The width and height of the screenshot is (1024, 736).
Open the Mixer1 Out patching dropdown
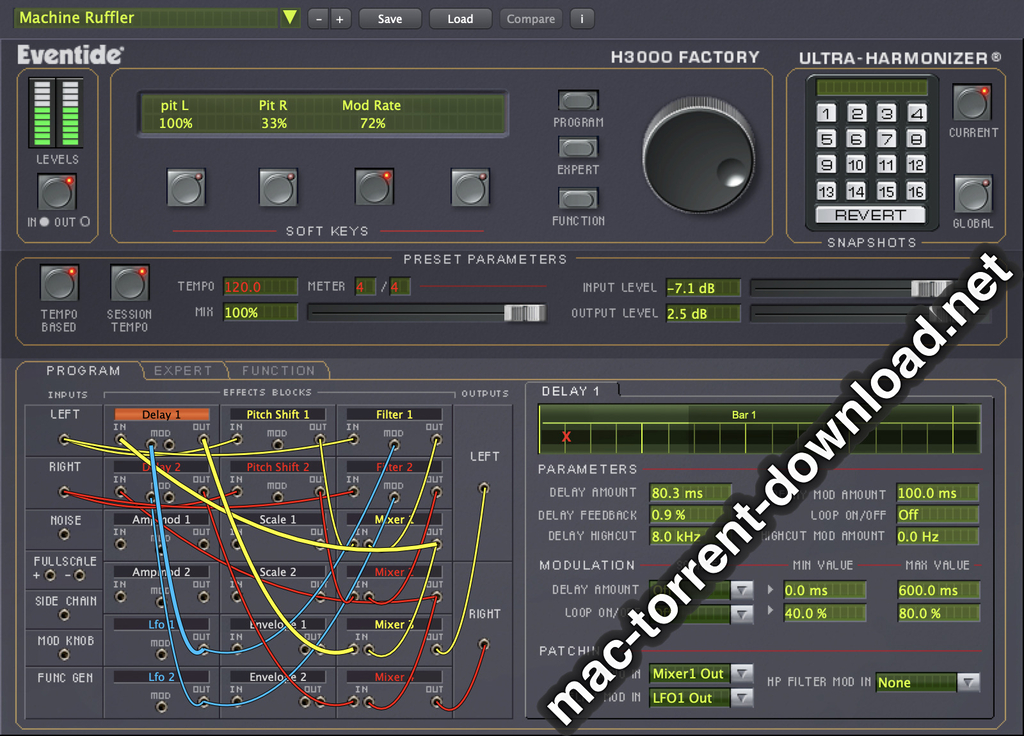(741, 674)
